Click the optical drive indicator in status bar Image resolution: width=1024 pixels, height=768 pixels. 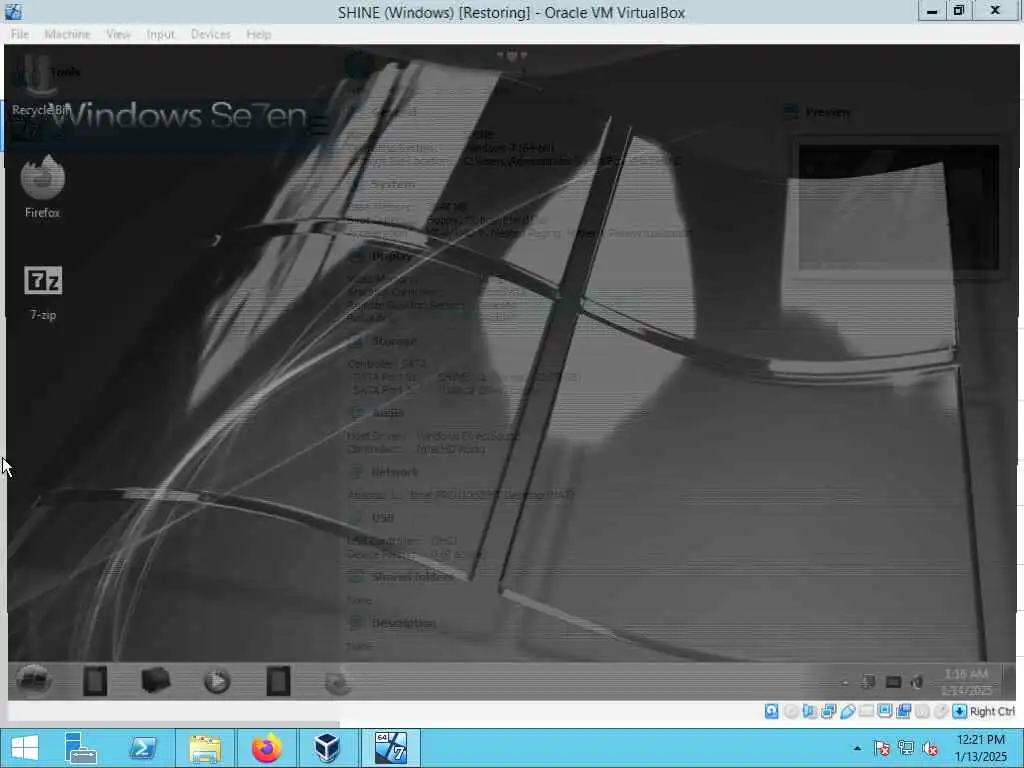[x=792, y=711]
